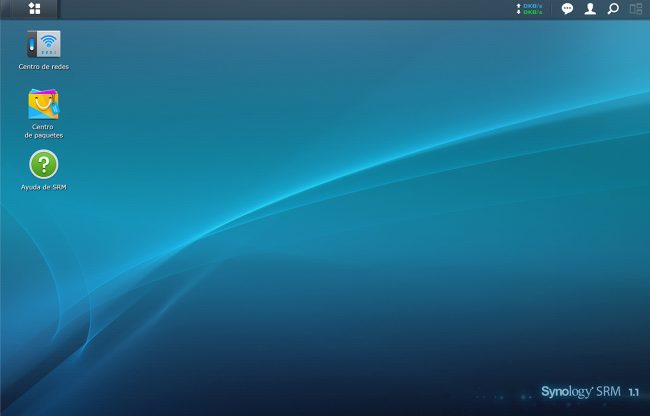This screenshot has height=416, width=650.
Task: Launch Centro de paquetes shopping bag icon
Action: click(44, 104)
